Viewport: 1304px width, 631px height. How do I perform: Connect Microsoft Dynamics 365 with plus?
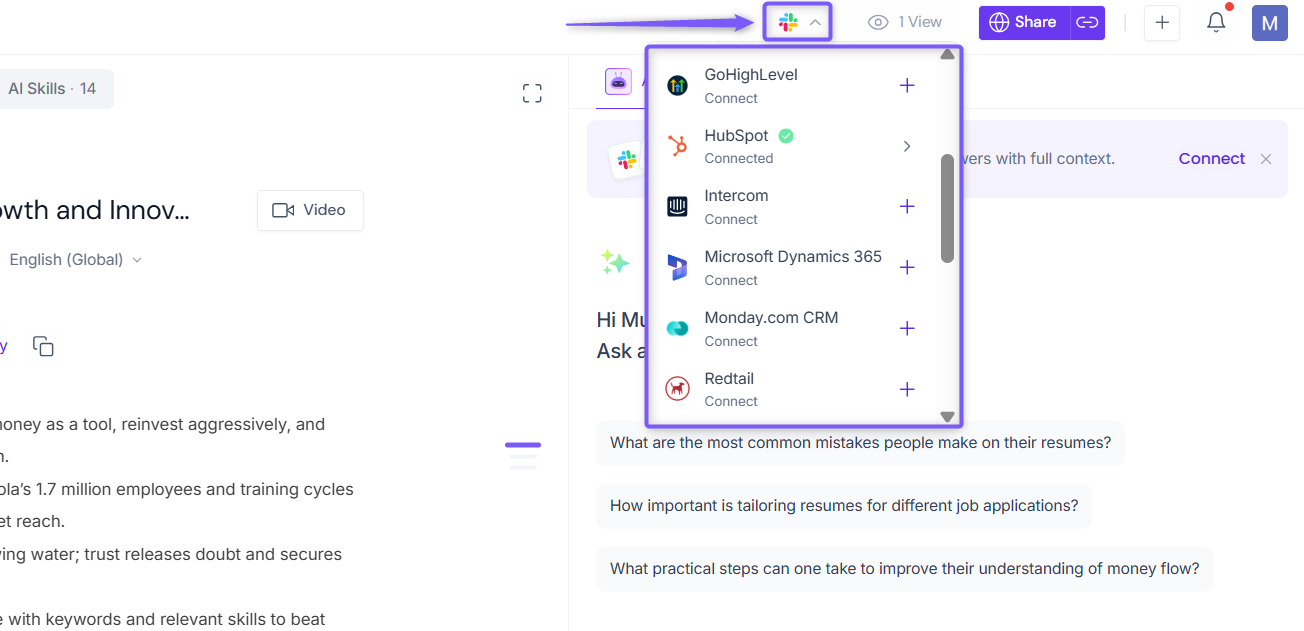pos(907,267)
